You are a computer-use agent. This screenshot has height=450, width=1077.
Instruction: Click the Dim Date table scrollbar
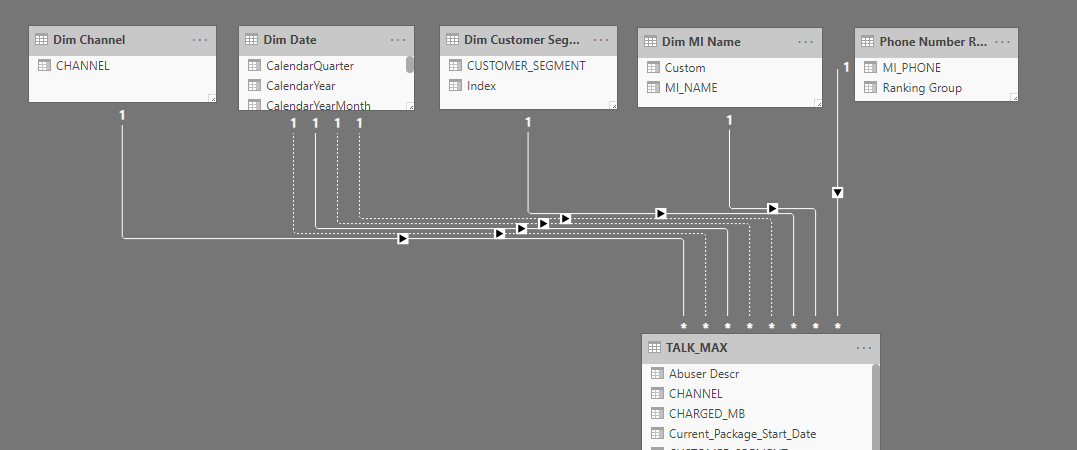coord(410,65)
